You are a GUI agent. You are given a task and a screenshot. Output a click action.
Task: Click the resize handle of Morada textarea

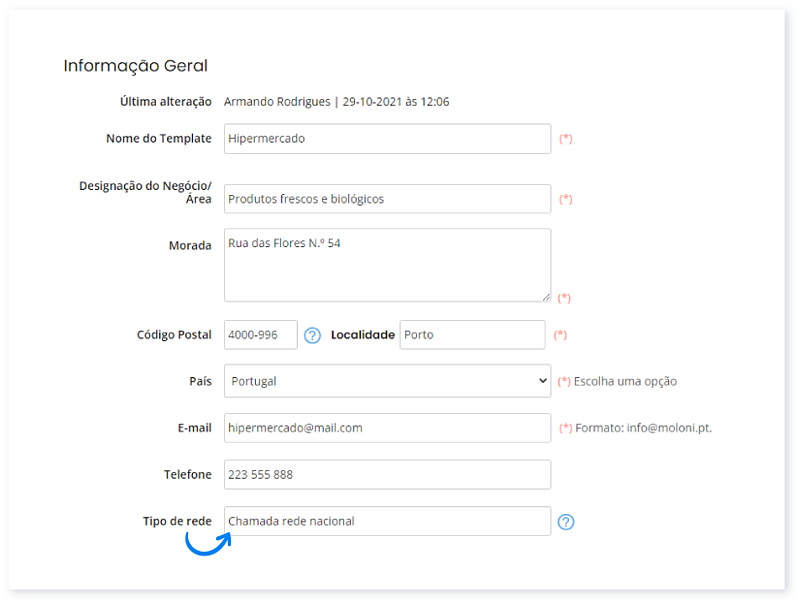tap(546, 297)
